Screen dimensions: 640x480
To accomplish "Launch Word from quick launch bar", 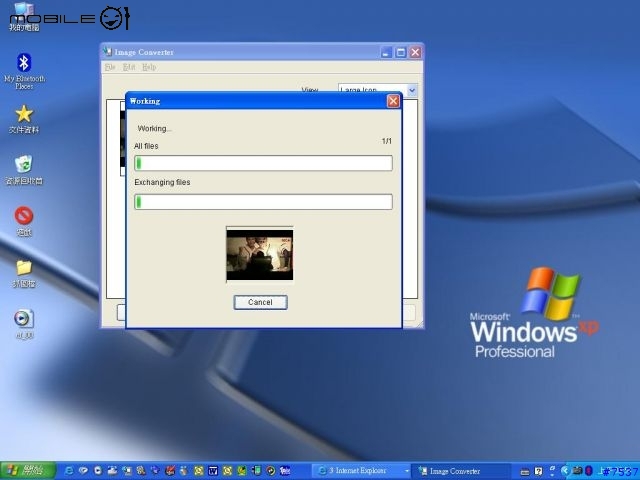I will 213,471.
